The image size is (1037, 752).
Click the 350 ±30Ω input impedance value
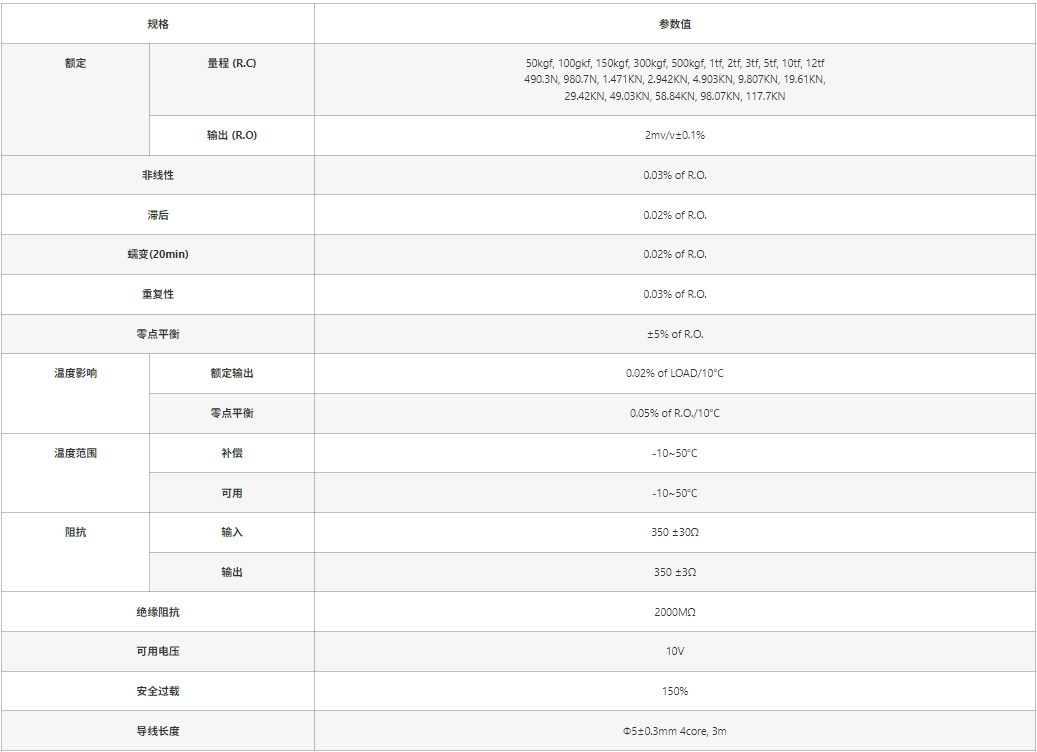point(675,532)
